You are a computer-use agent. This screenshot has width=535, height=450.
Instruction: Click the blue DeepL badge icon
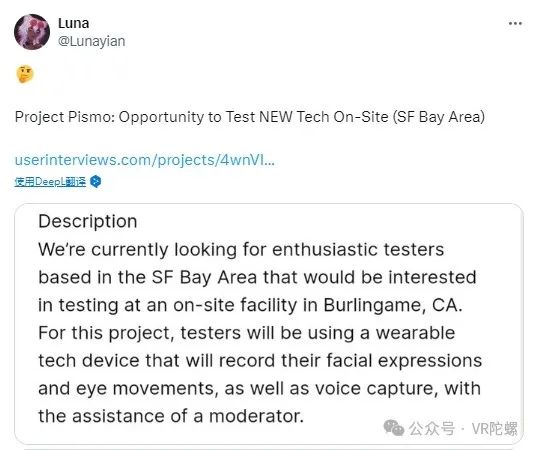coord(96,182)
